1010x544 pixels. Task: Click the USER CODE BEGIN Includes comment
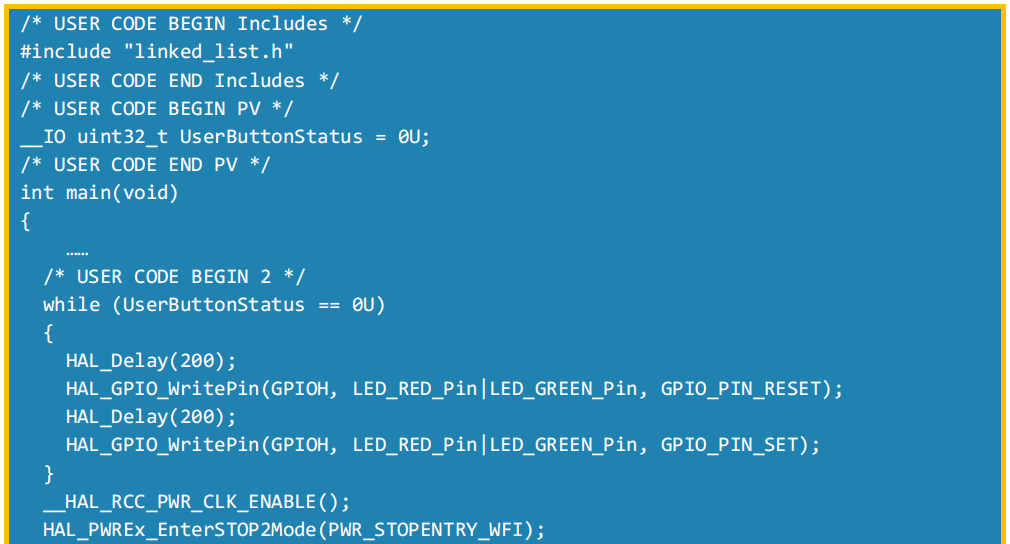tap(191, 24)
